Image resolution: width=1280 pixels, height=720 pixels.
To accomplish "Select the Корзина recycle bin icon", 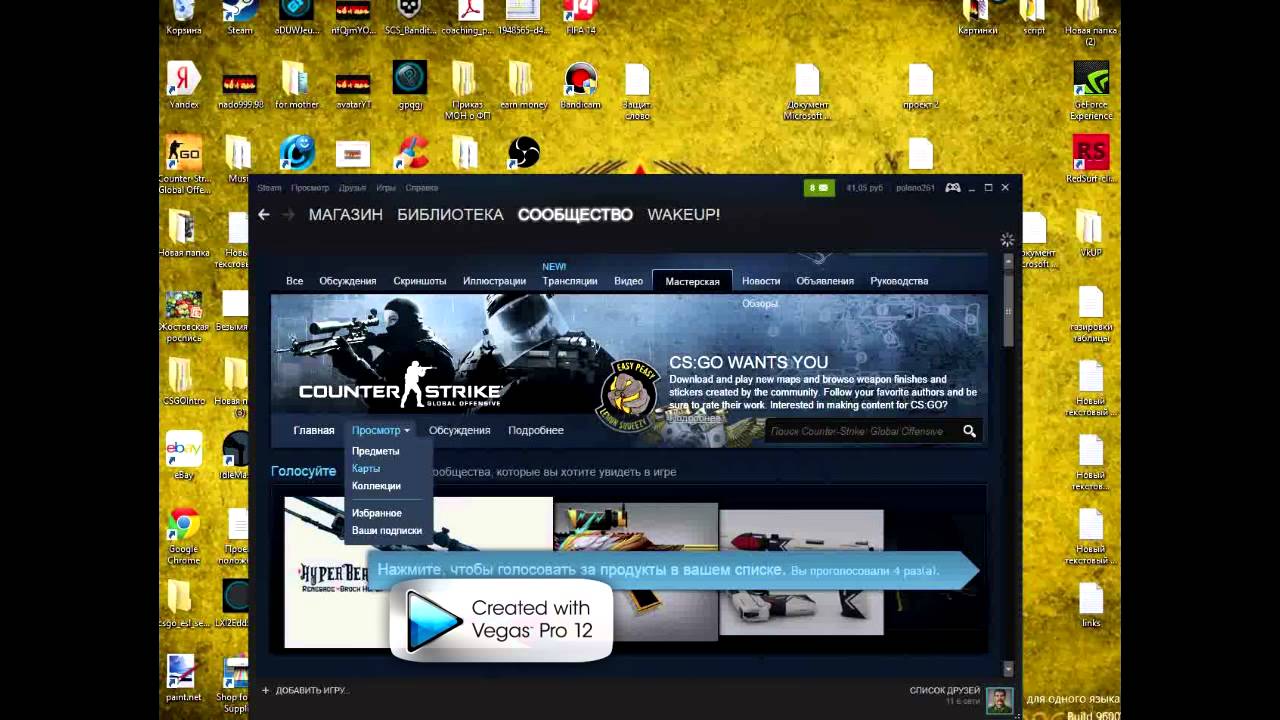I will point(184,18).
